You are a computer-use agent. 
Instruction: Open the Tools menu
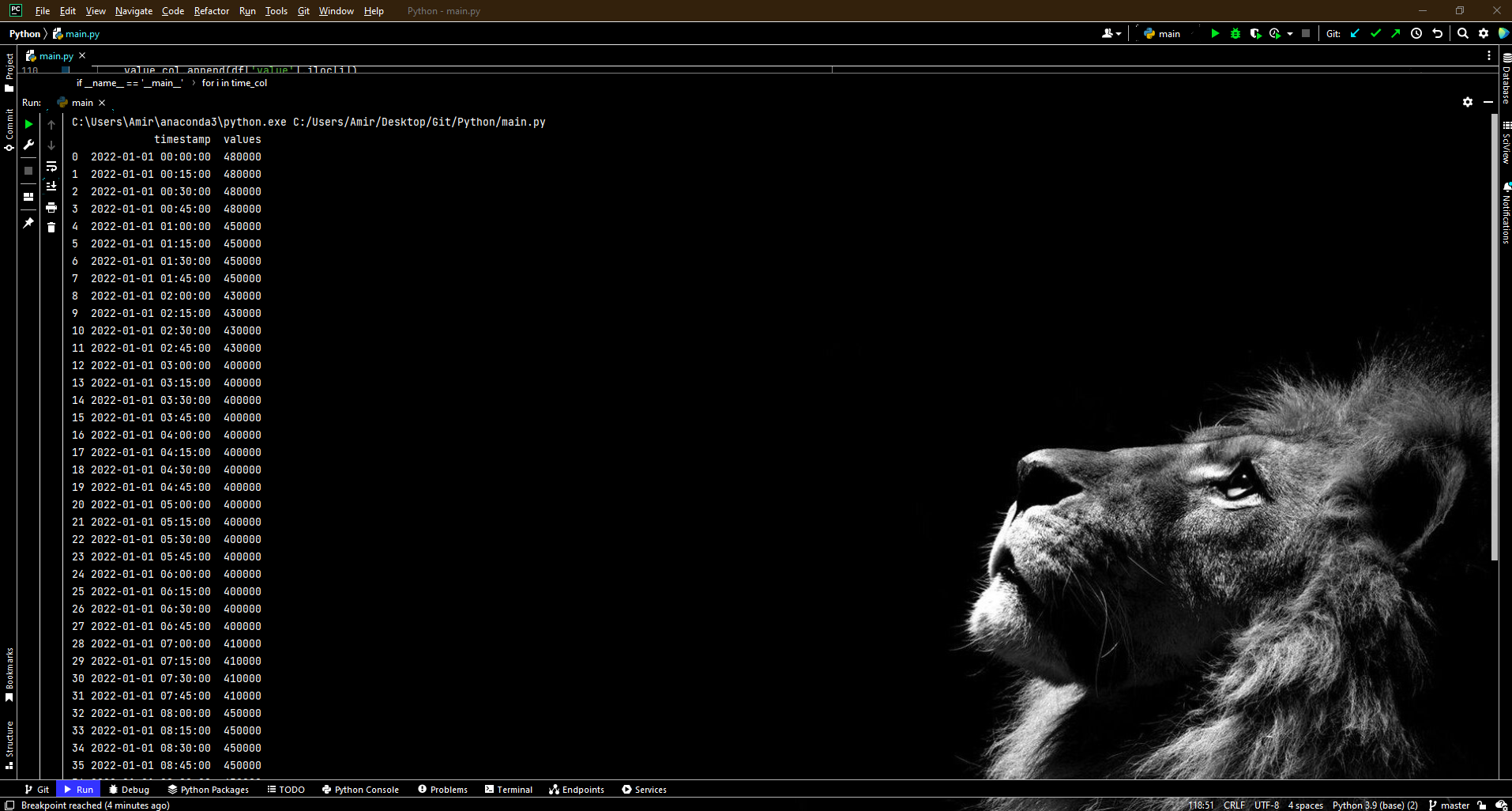coord(276,11)
